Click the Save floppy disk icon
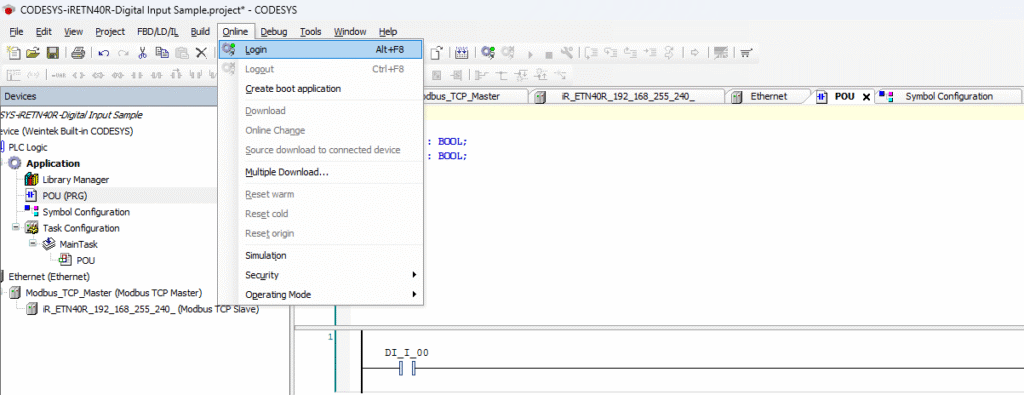Image resolution: width=1024 pixels, height=395 pixels. point(53,53)
